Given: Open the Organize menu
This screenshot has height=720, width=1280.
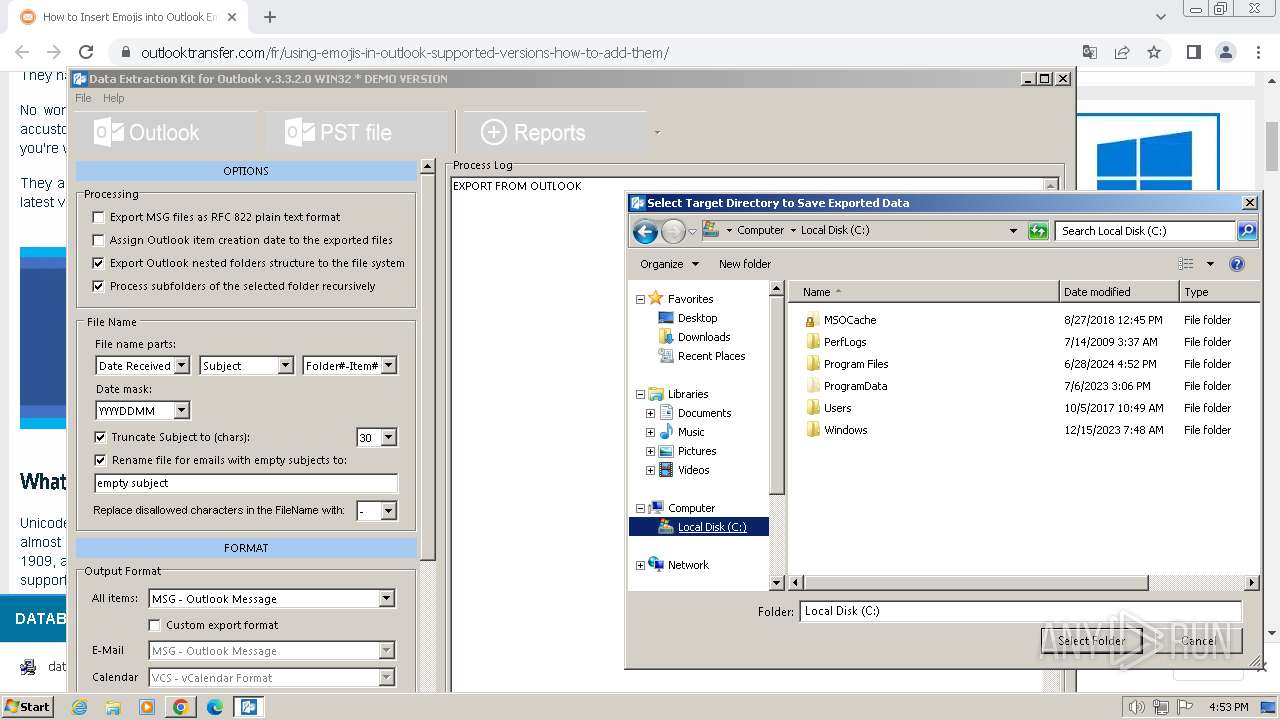Looking at the screenshot, I should (x=669, y=264).
